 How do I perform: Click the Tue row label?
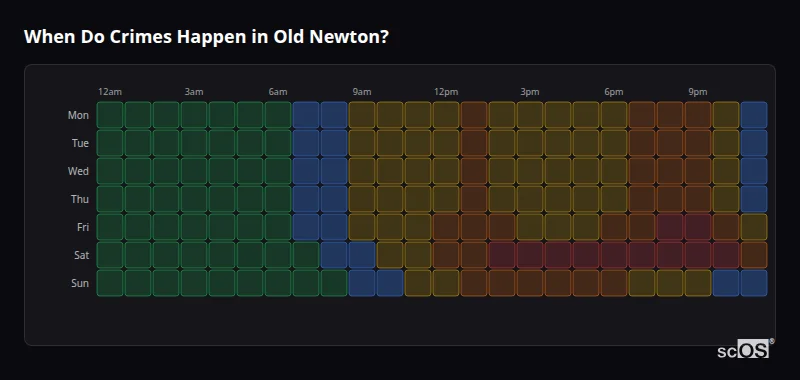pyautogui.click(x=80, y=143)
